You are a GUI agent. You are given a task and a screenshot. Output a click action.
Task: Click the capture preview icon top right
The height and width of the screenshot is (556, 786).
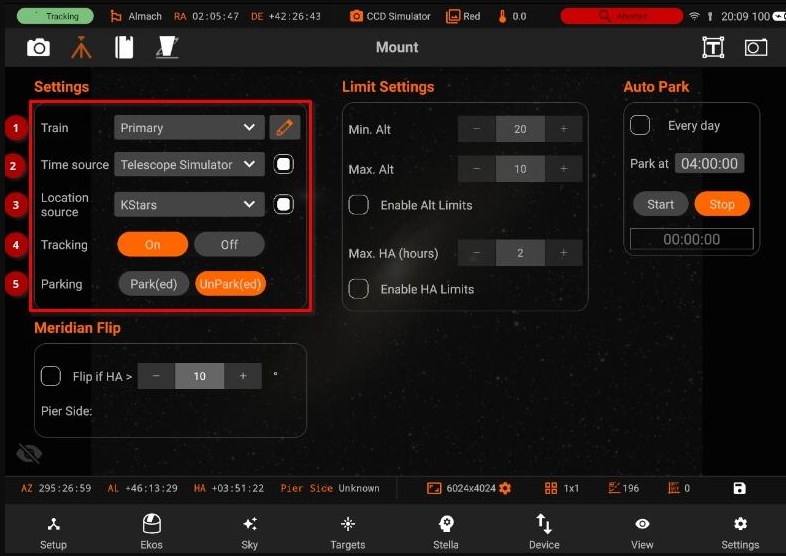(x=755, y=48)
